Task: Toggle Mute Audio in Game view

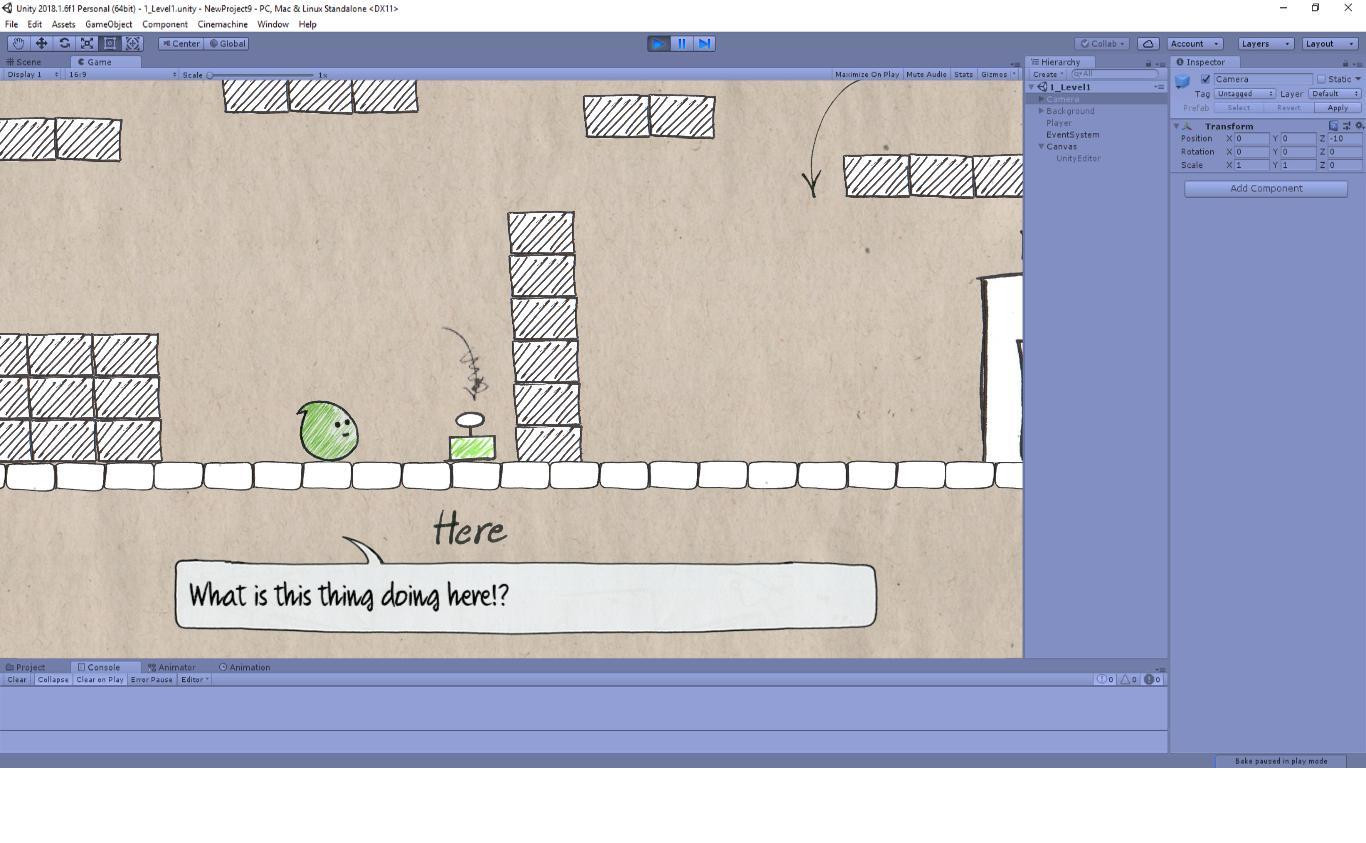Action: [926, 74]
